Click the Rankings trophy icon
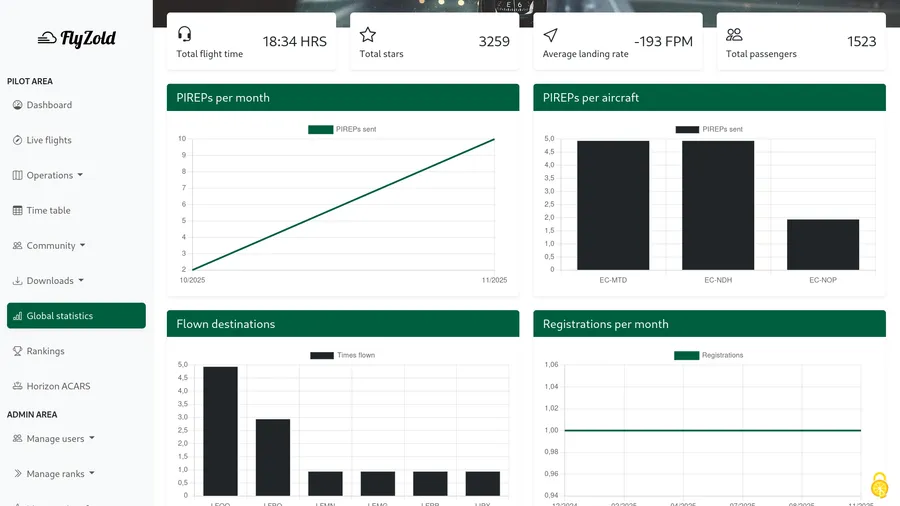The width and height of the screenshot is (900, 506). click(17, 351)
